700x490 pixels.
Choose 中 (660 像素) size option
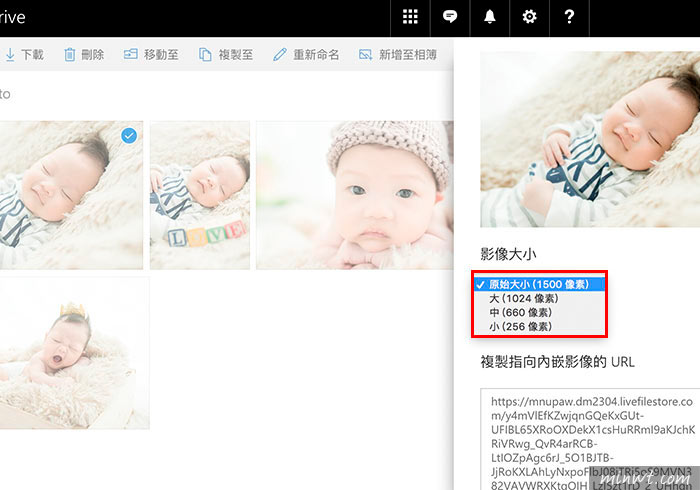tap(539, 312)
